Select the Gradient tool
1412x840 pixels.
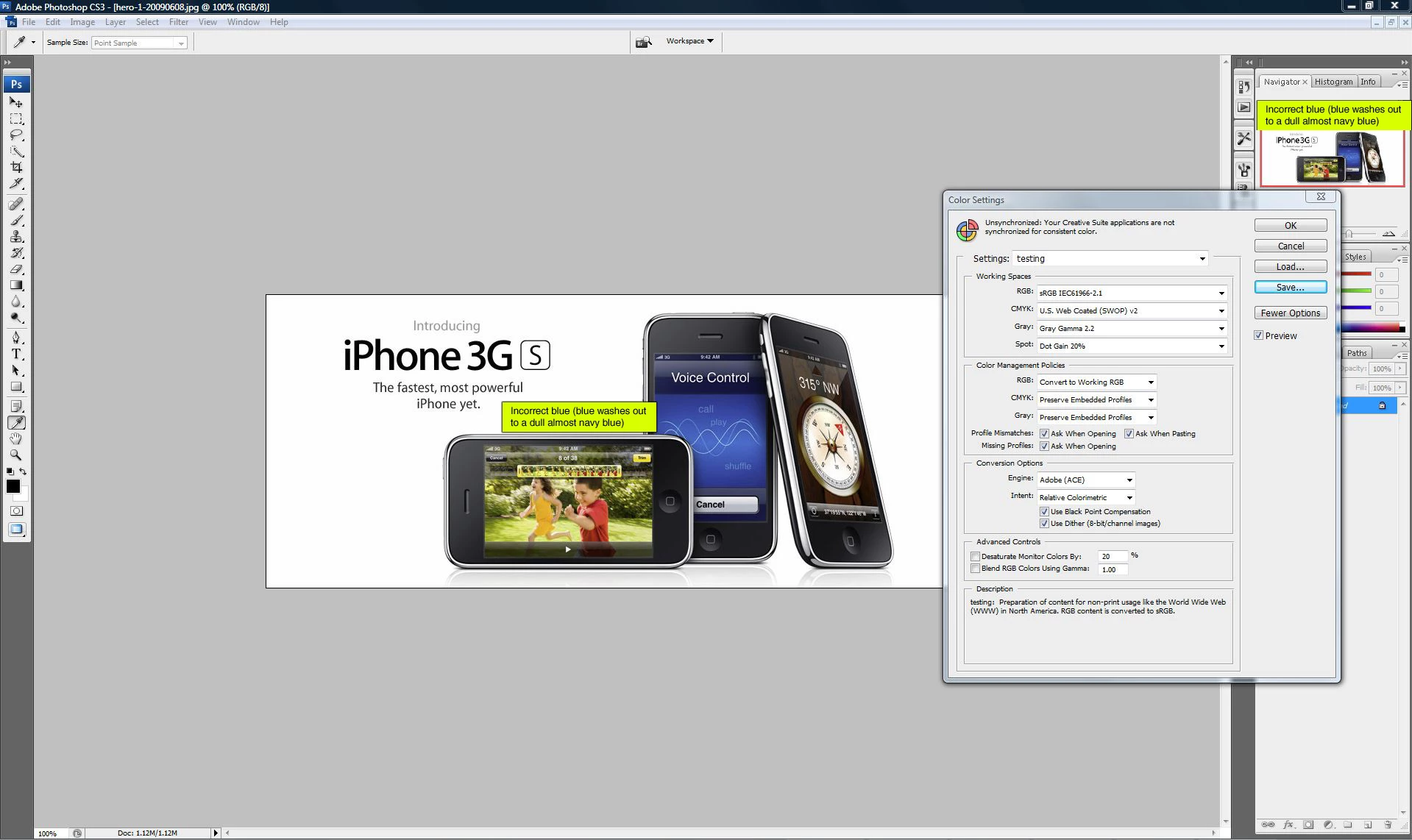(15, 285)
